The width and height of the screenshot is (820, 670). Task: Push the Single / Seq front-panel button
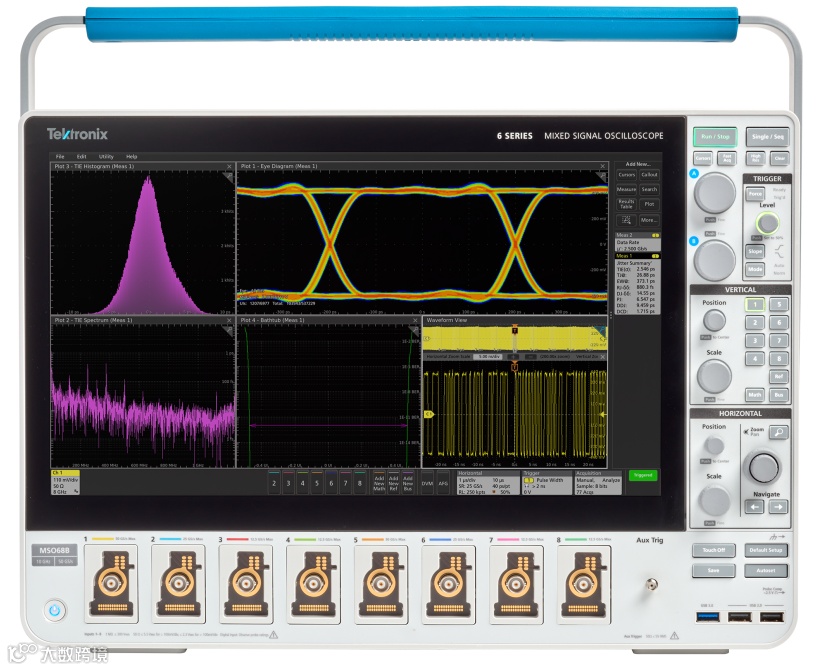coord(767,137)
